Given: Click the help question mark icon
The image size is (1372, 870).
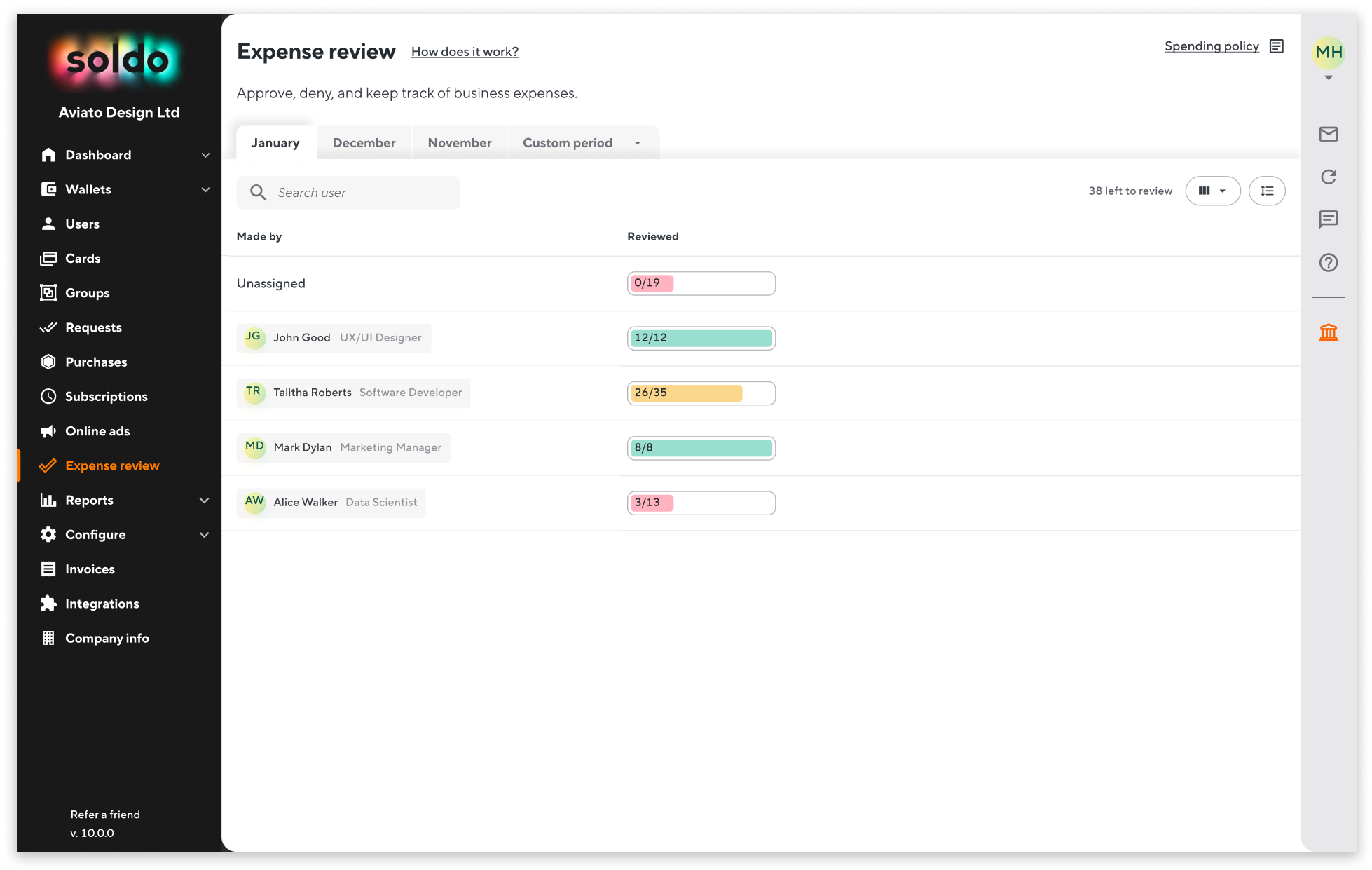Looking at the screenshot, I should (1329, 263).
